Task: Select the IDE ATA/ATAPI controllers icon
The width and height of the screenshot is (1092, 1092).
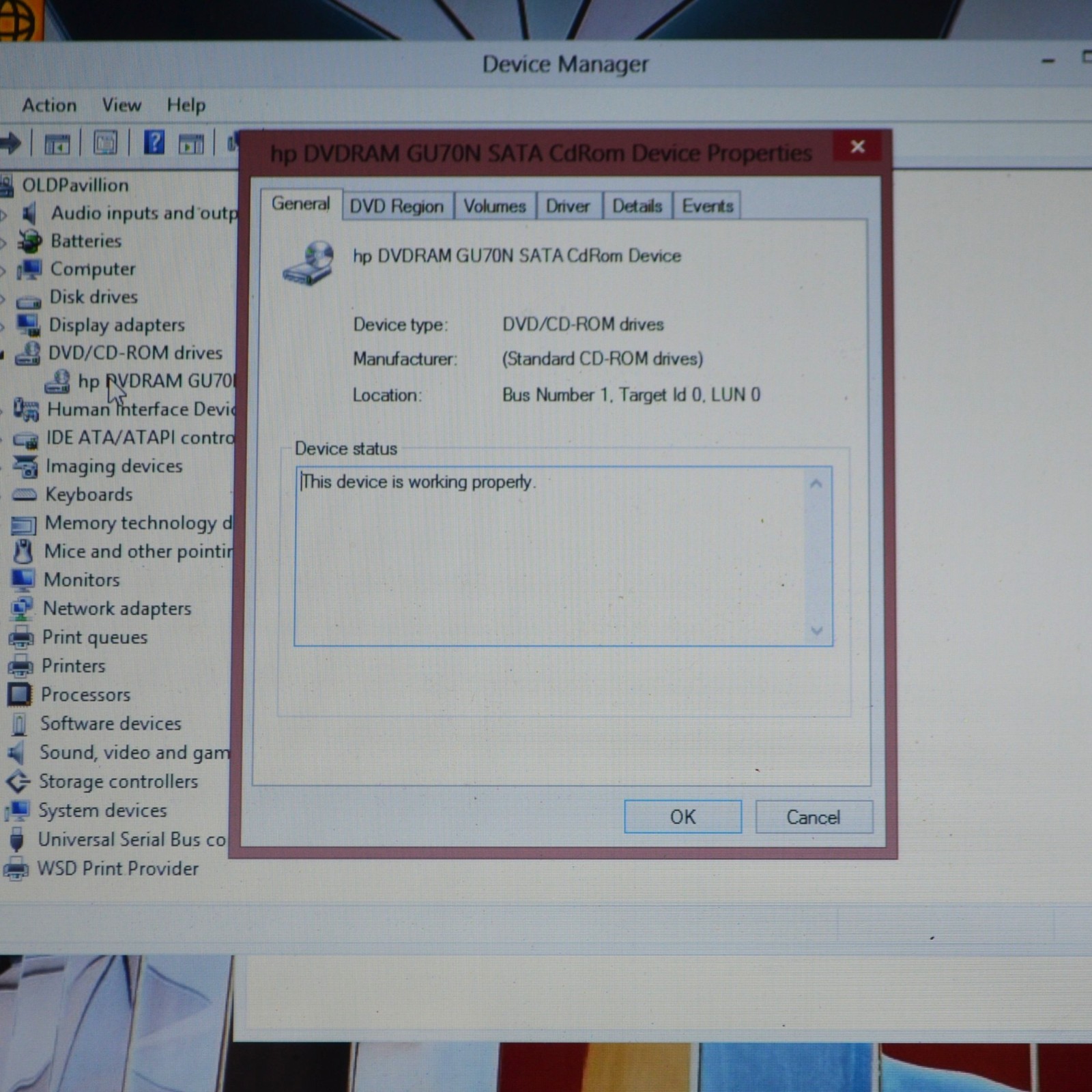Action: tap(26, 439)
